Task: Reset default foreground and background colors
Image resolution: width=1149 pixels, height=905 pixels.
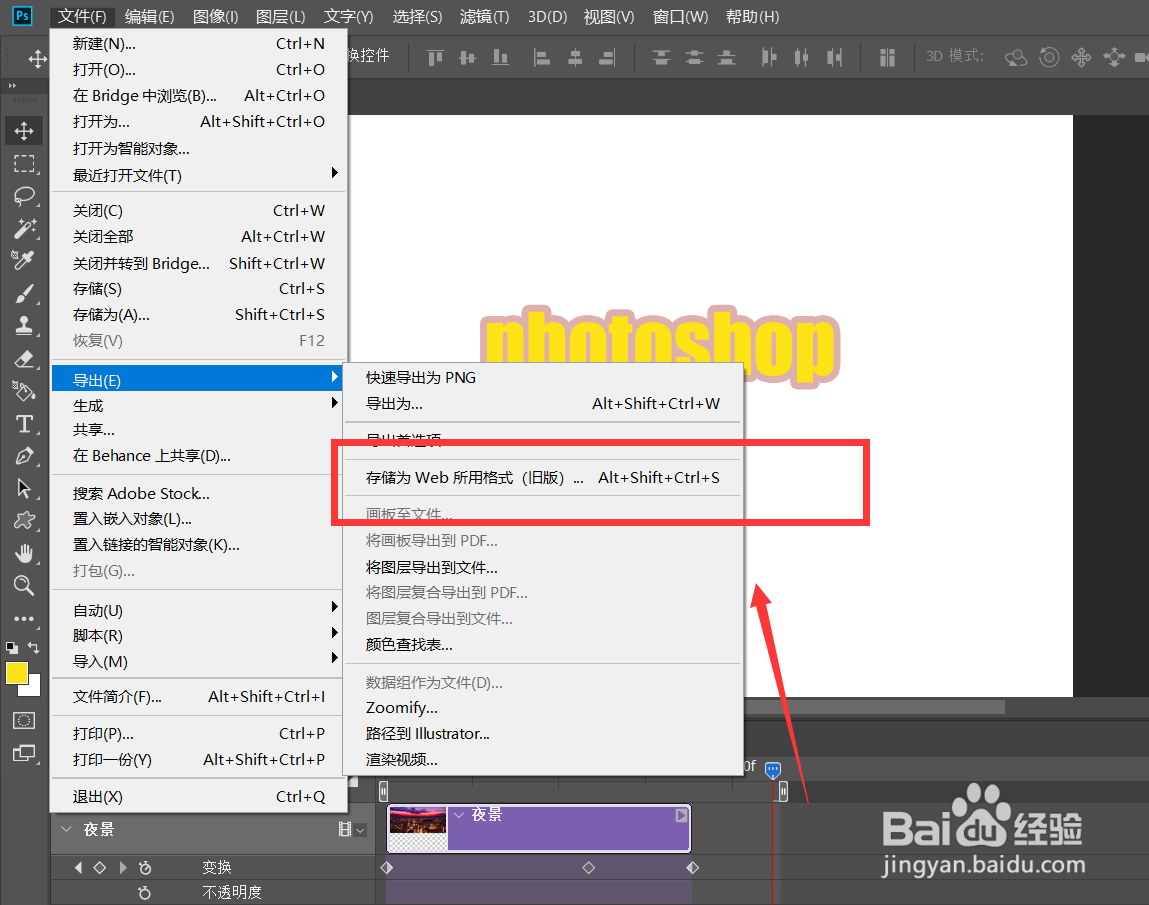Action: (12, 647)
